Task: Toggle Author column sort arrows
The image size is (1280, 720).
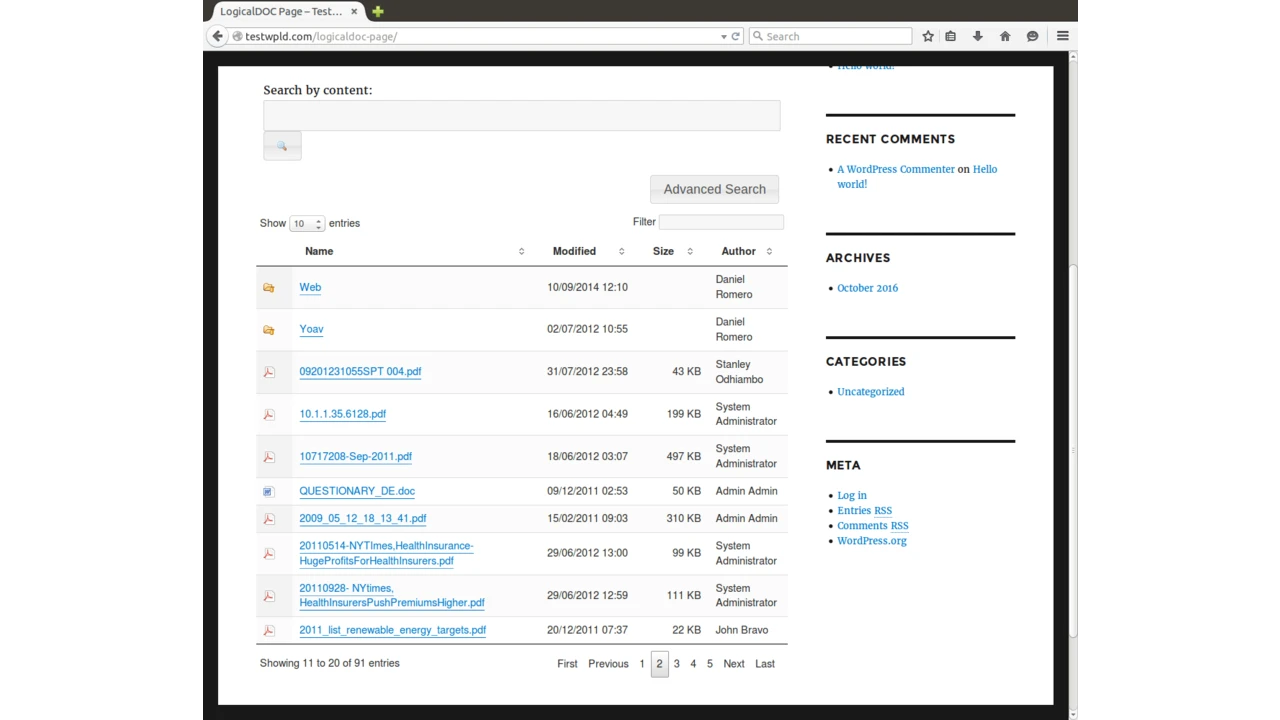Action: pyautogui.click(x=769, y=251)
